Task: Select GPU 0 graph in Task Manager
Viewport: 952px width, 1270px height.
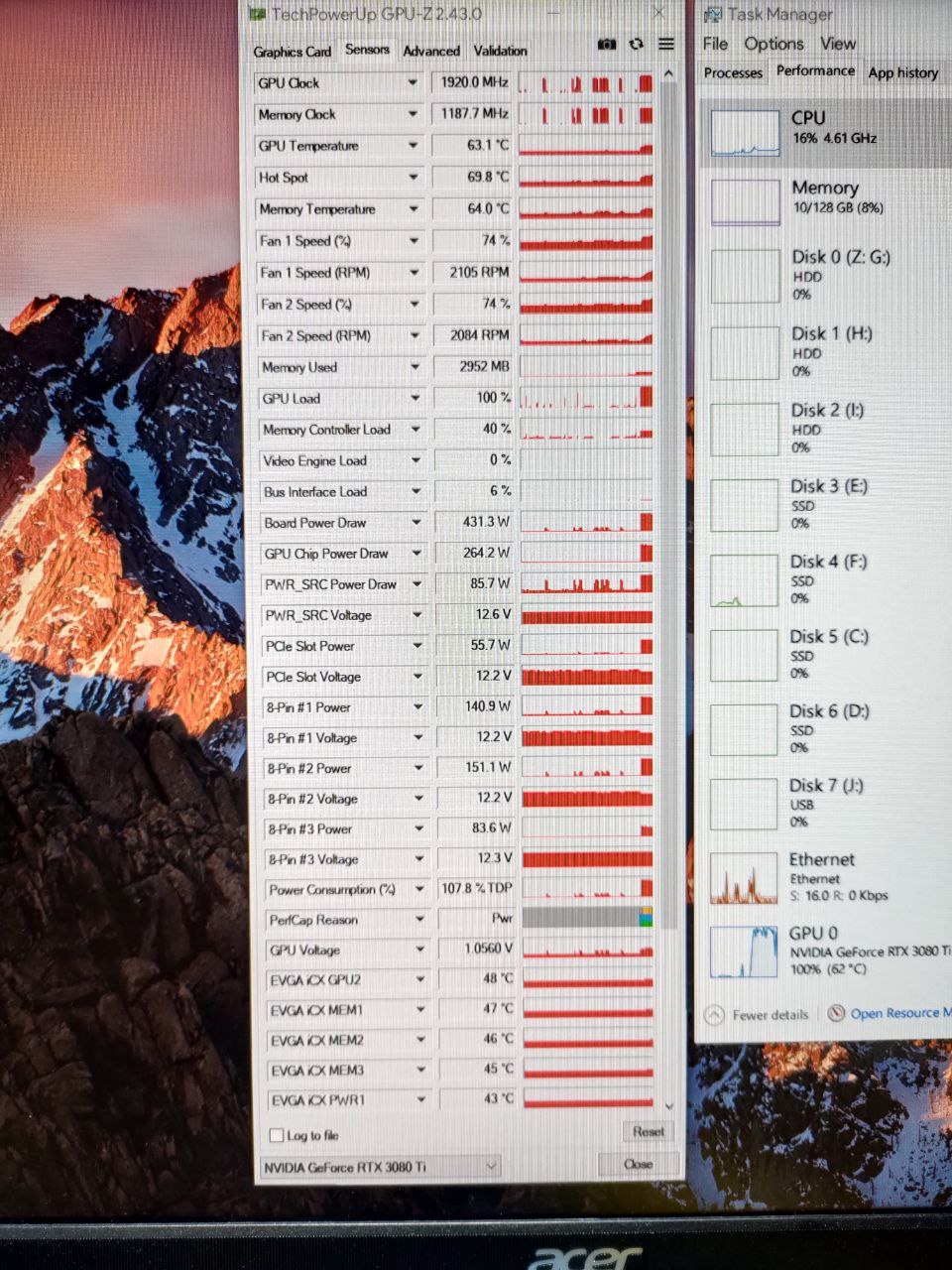Action: point(744,952)
